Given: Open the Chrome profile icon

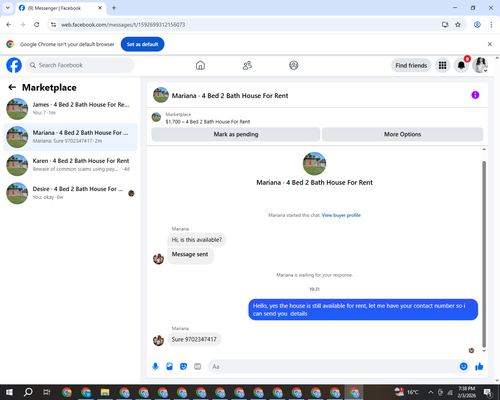Looking at the screenshot, I should pyautogui.click(x=477, y=25).
